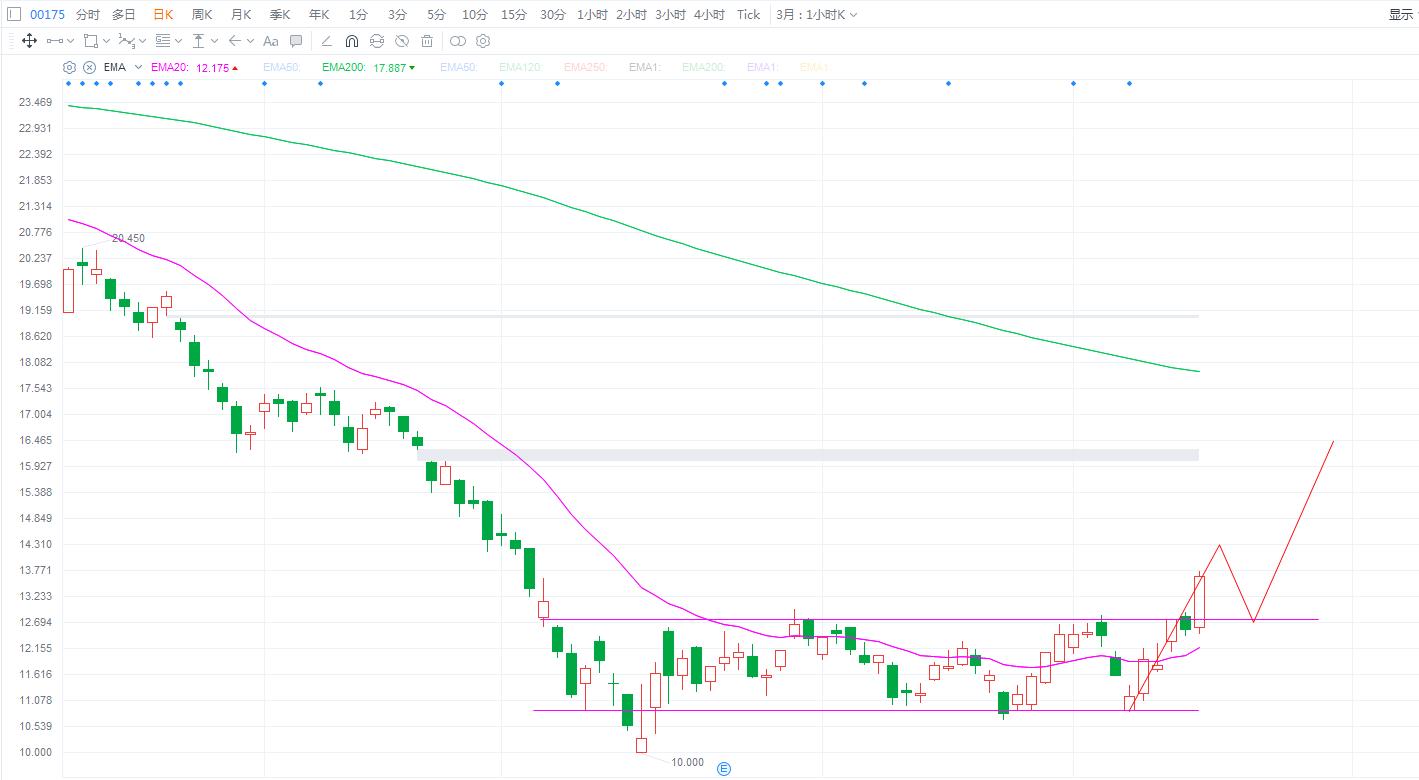This screenshot has height=780, width=1419.
Task: Click the 00175 stock code link
Action: pos(47,14)
